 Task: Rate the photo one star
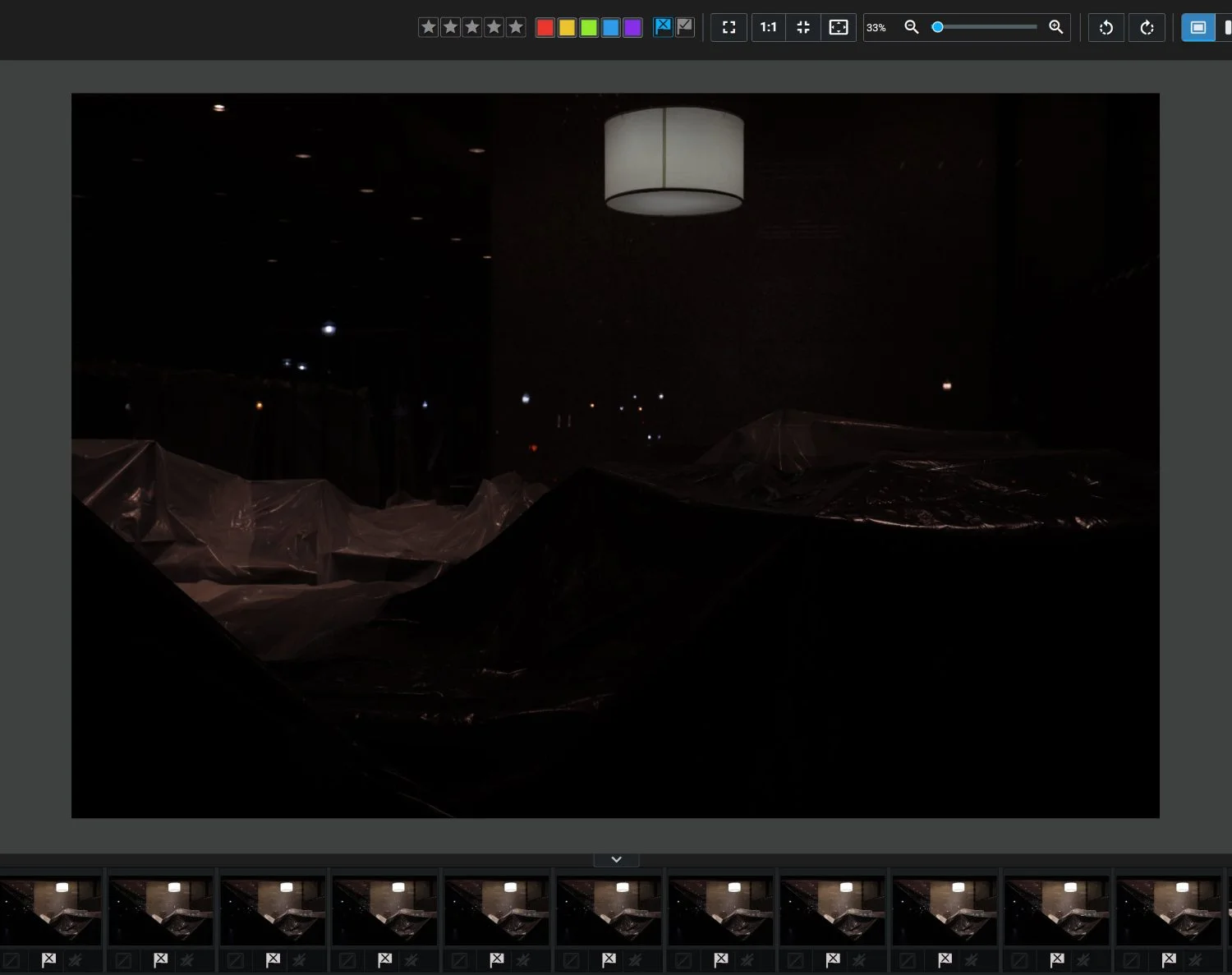coord(428,27)
